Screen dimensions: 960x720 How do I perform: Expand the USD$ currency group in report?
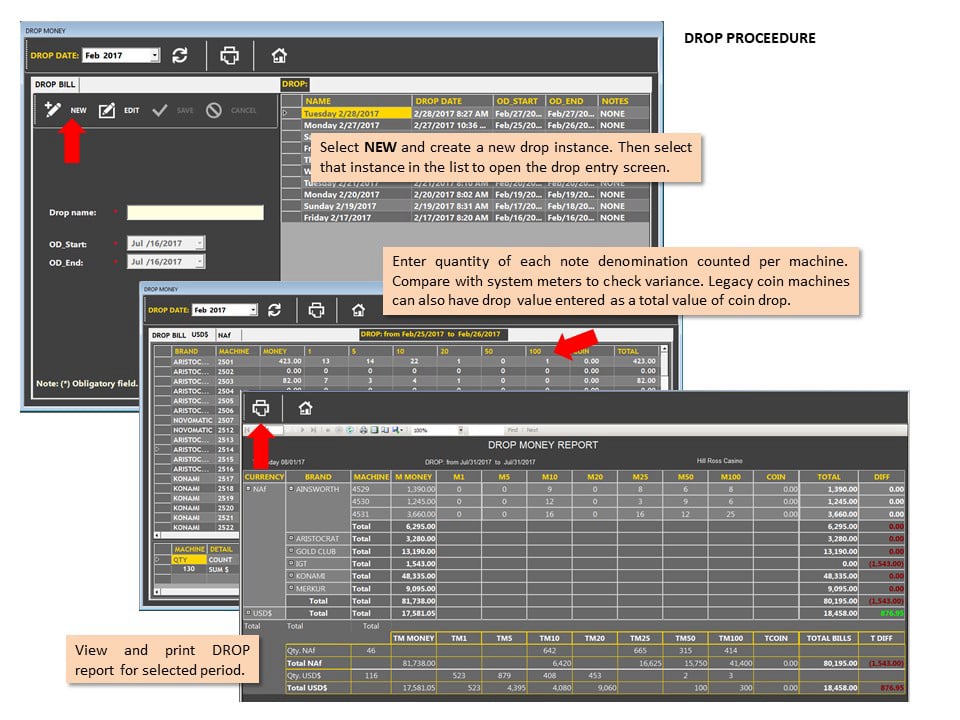pos(249,612)
